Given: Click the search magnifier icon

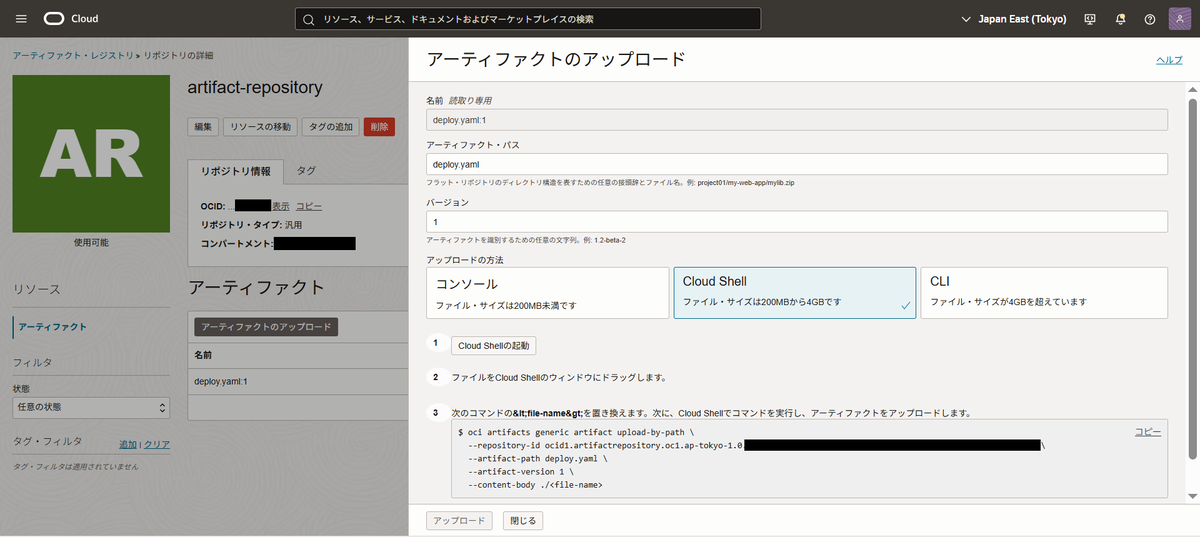Looking at the screenshot, I should click(309, 19).
